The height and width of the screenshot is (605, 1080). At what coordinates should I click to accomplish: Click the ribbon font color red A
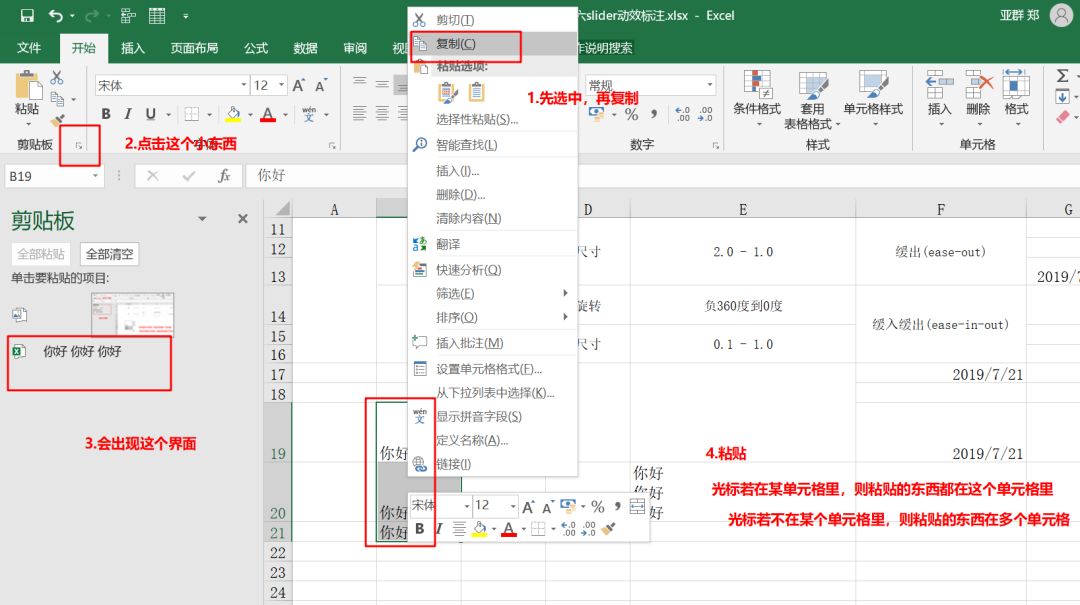[x=268, y=114]
